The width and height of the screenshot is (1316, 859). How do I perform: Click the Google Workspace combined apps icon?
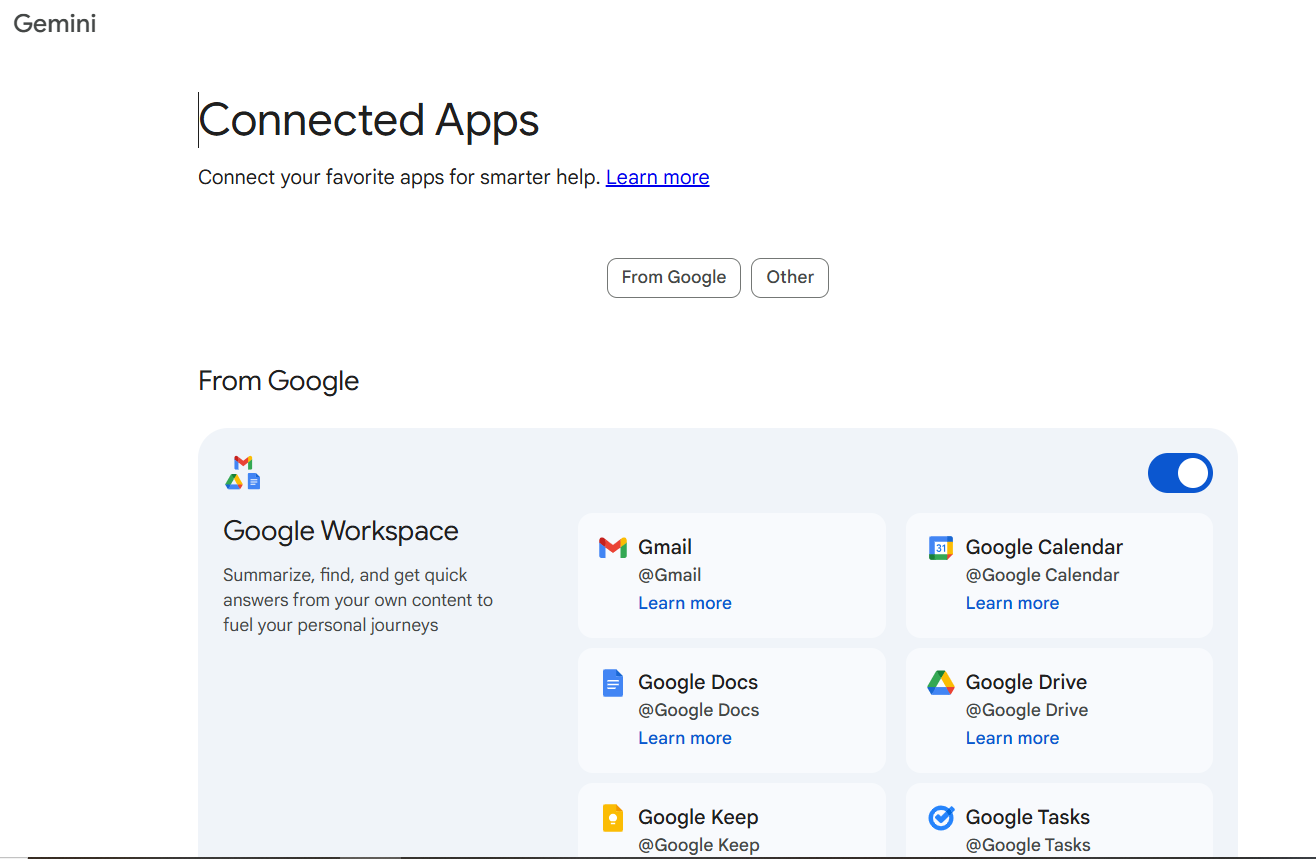(x=243, y=472)
